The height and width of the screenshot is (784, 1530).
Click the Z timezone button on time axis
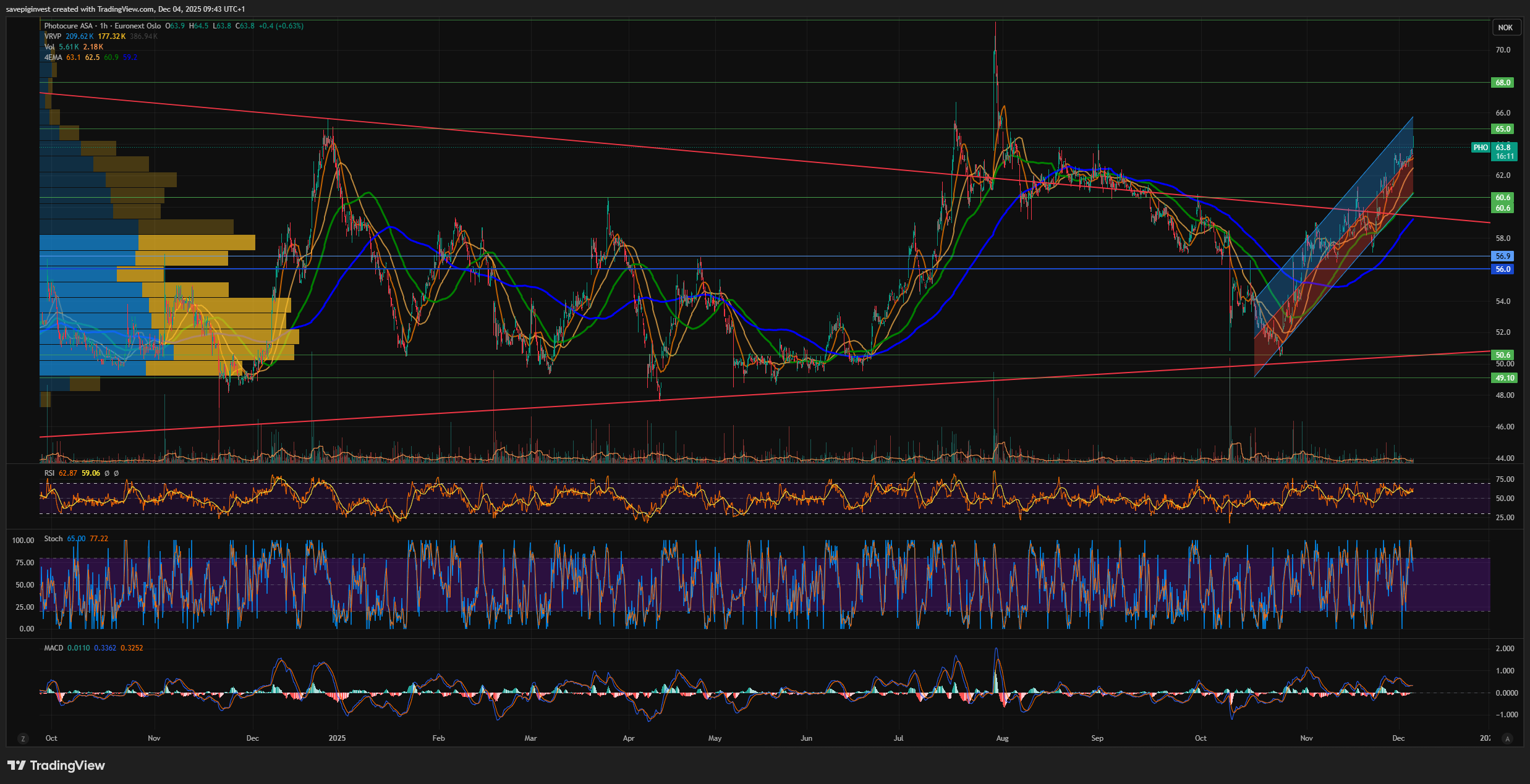pyautogui.click(x=23, y=738)
